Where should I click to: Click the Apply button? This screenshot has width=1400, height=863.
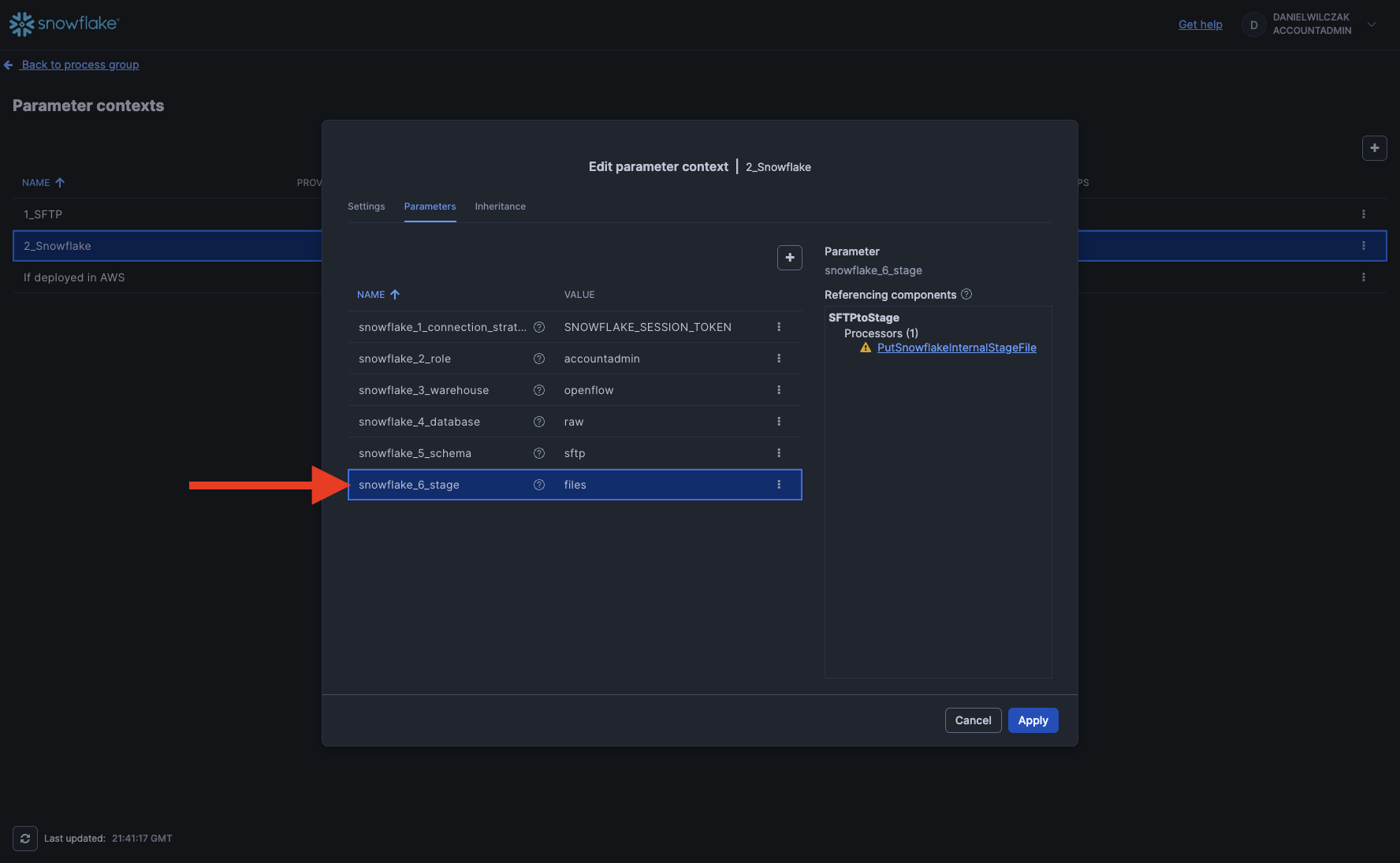tap(1033, 720)
